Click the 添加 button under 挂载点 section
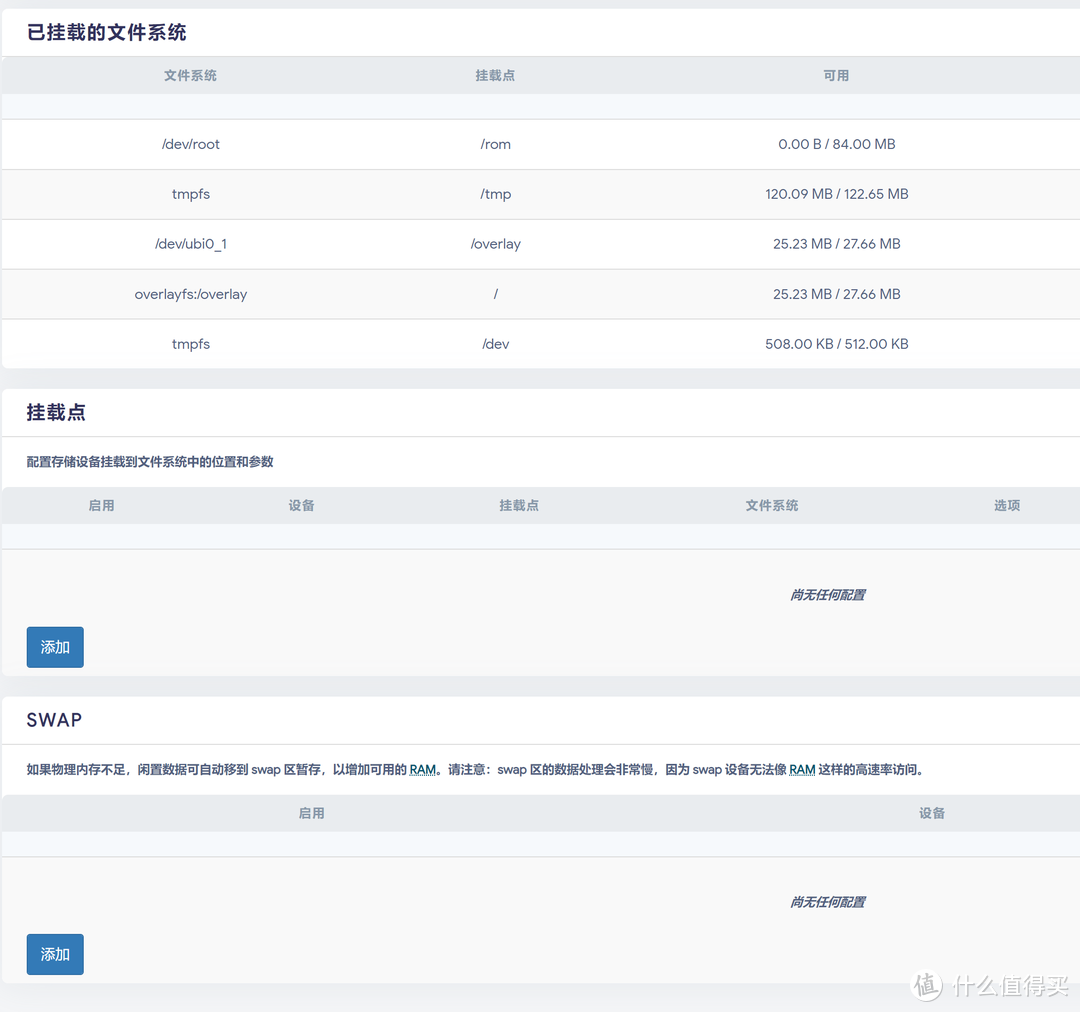The height and width of the screenshot is (1012, 1080). 55,647
